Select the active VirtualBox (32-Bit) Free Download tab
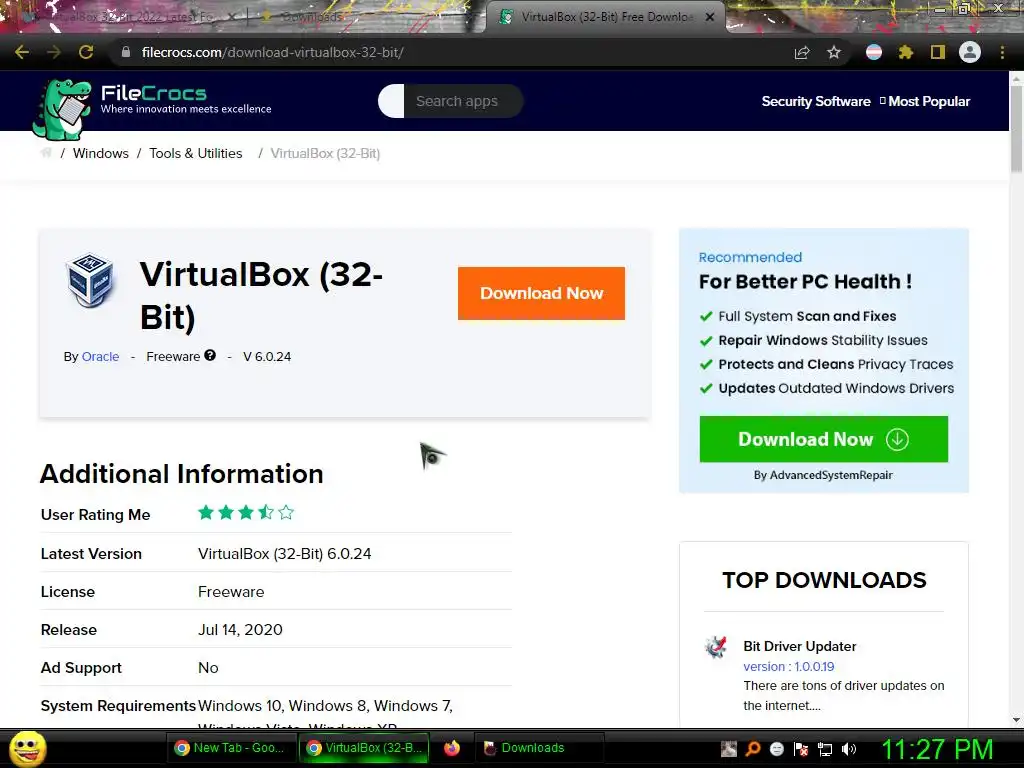This screenshot has width=1024, height=768. [604, 17]
